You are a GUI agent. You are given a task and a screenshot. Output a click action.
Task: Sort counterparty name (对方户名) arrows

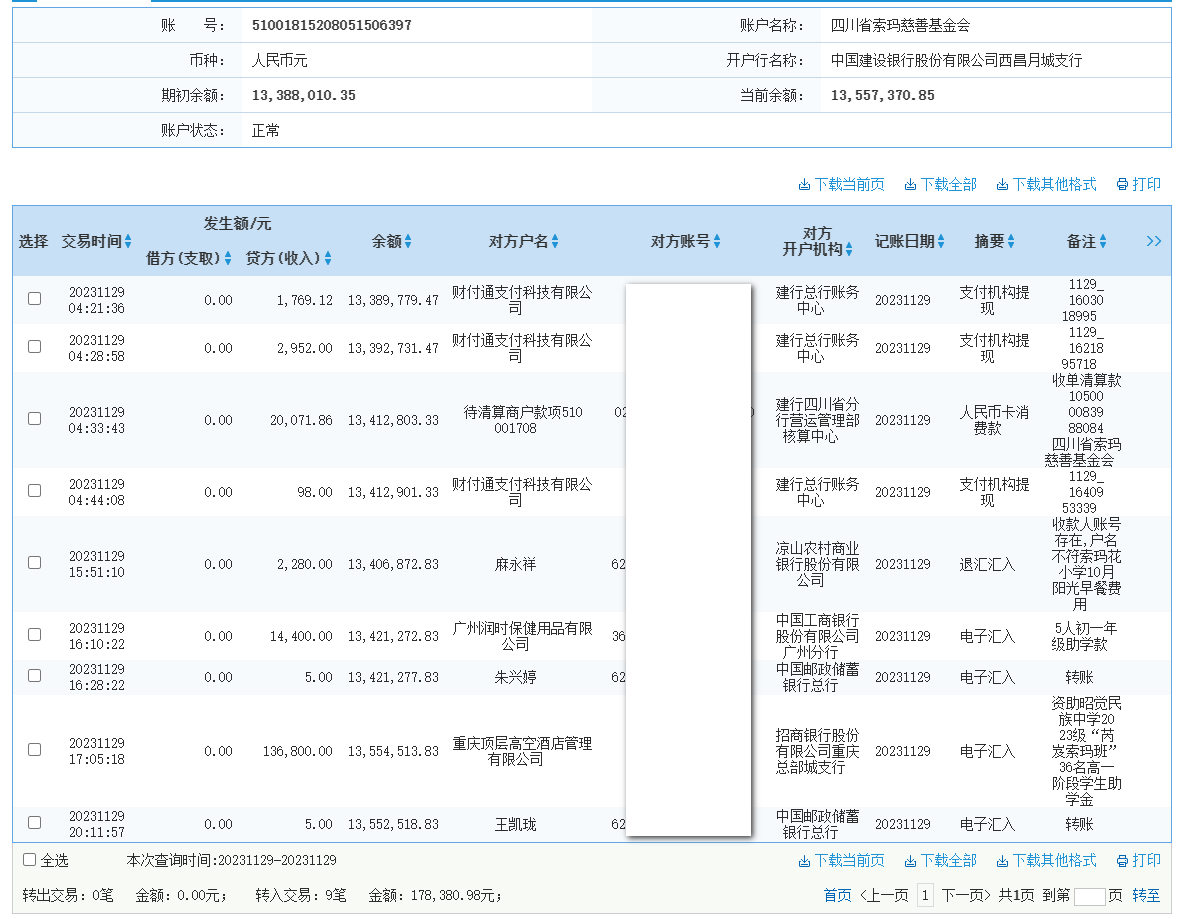click(555, 241)
